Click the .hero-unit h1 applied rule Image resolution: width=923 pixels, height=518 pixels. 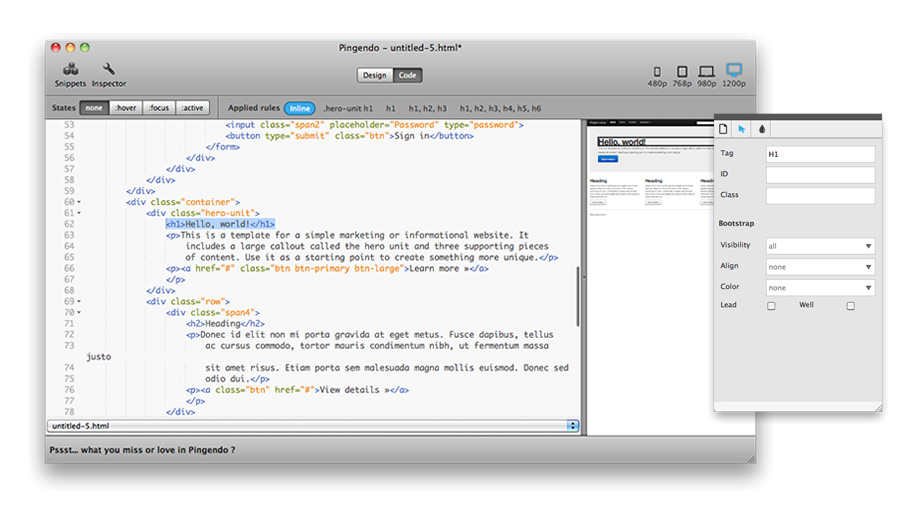348,108
